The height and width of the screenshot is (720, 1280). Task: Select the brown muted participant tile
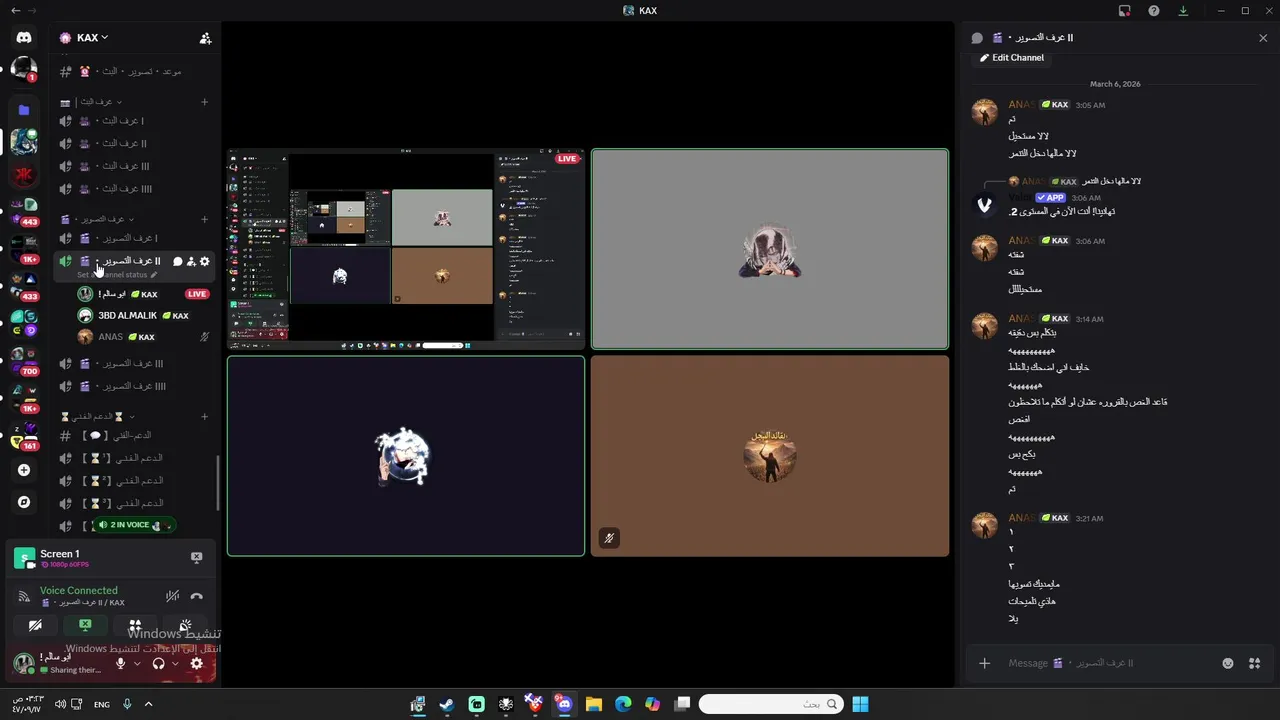769,456
